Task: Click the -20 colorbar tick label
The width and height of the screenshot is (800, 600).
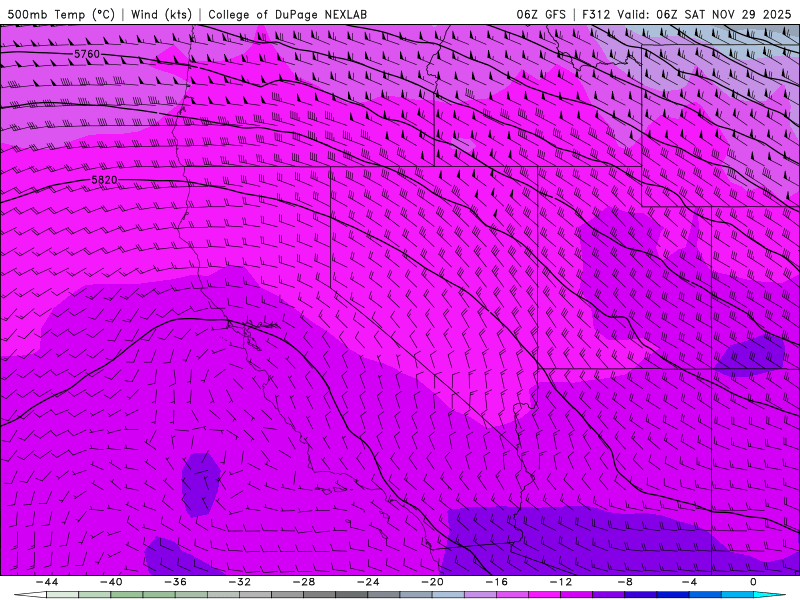Action: pyautogui.click(x=432, y=582)
